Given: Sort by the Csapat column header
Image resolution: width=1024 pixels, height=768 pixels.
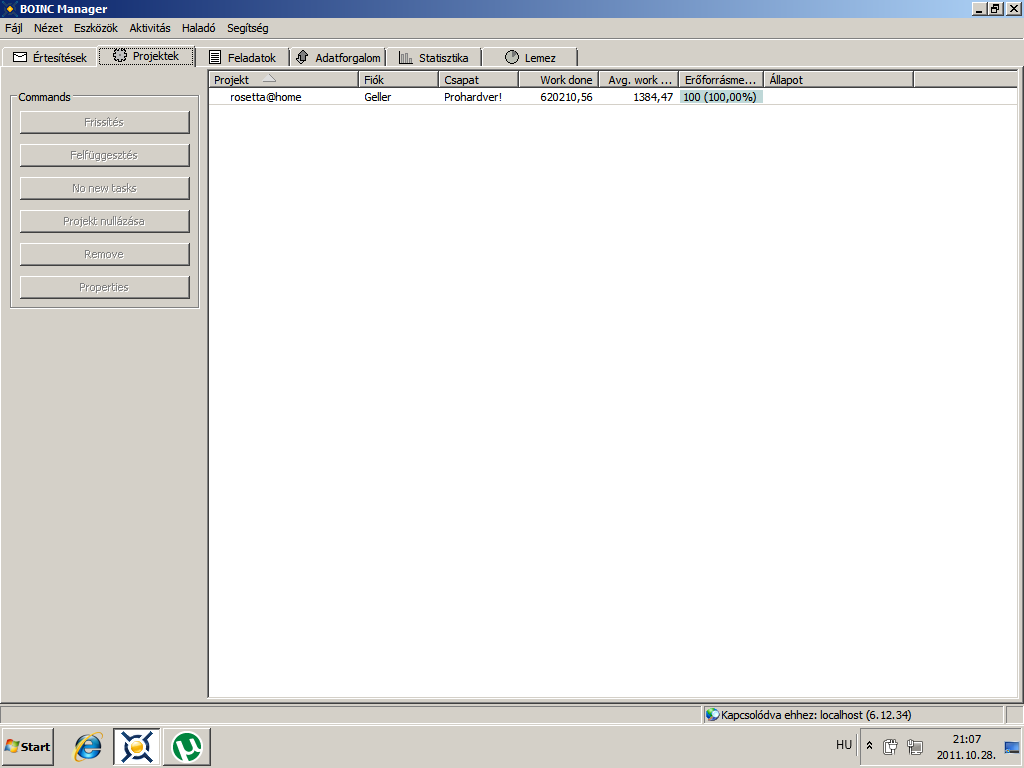Looking at the screenshot, I should click(x=479, y=80).
